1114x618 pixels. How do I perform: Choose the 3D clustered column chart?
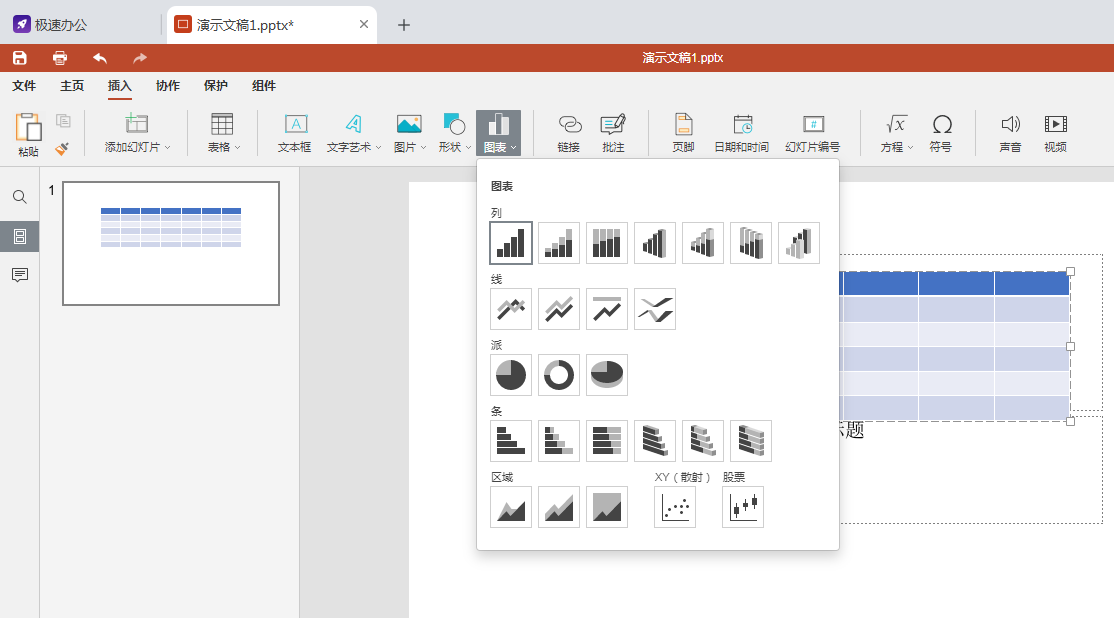click(655, 243)
